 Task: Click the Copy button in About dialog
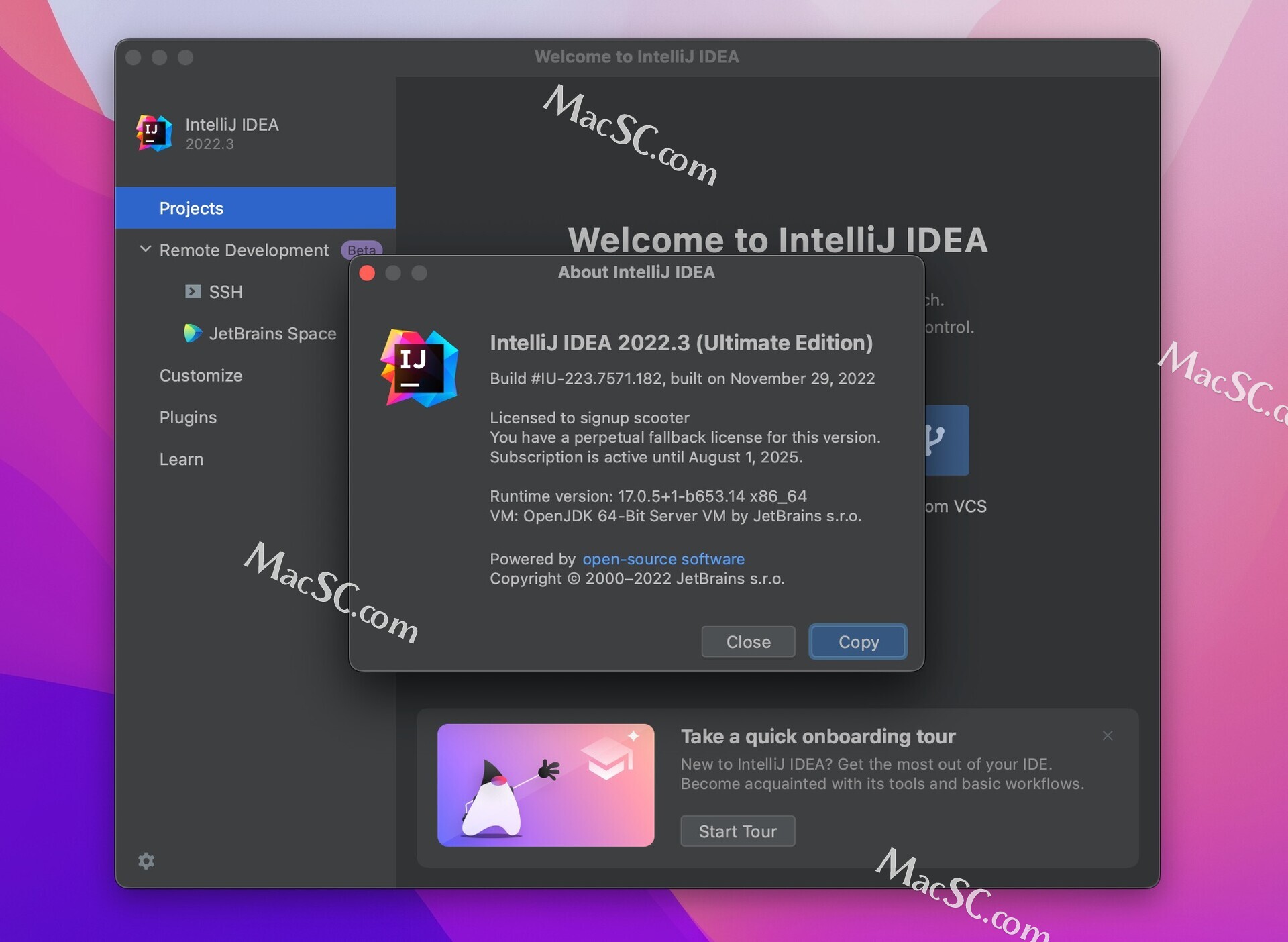pos(858,642)
